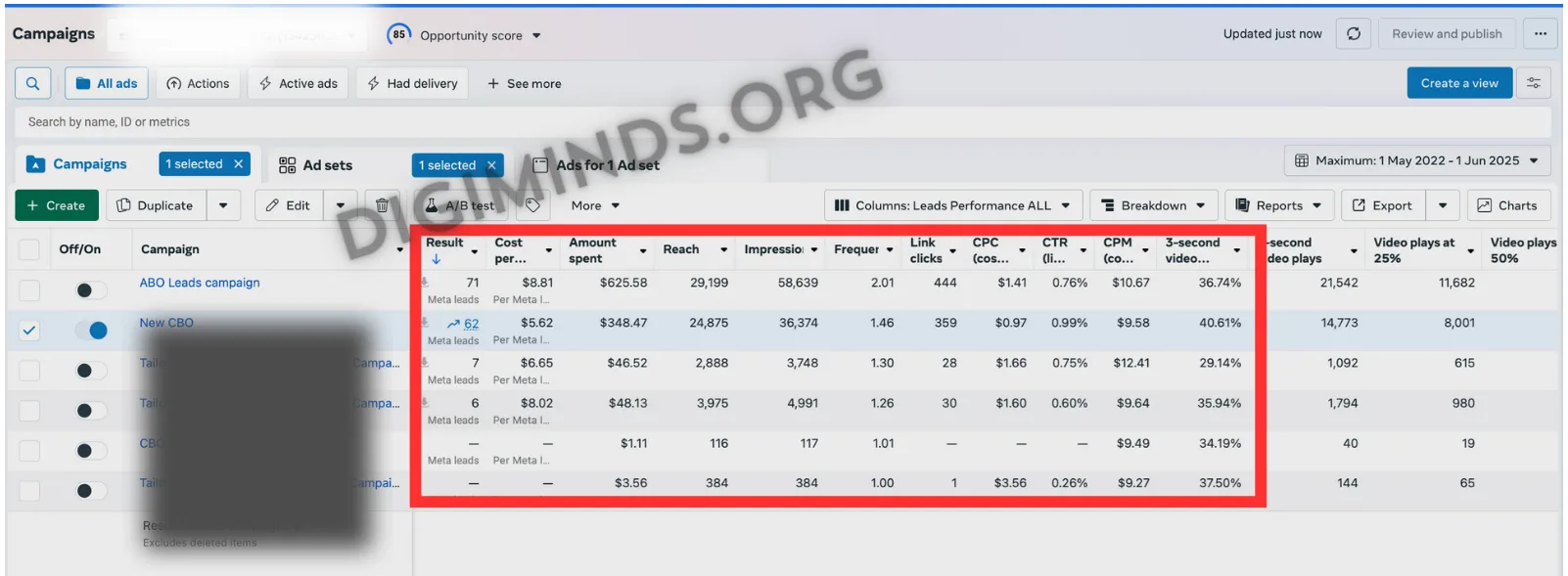Toggle the campaign that spent $3.56
Viewport: 1568px width, 576px height.
pos(90,491)
